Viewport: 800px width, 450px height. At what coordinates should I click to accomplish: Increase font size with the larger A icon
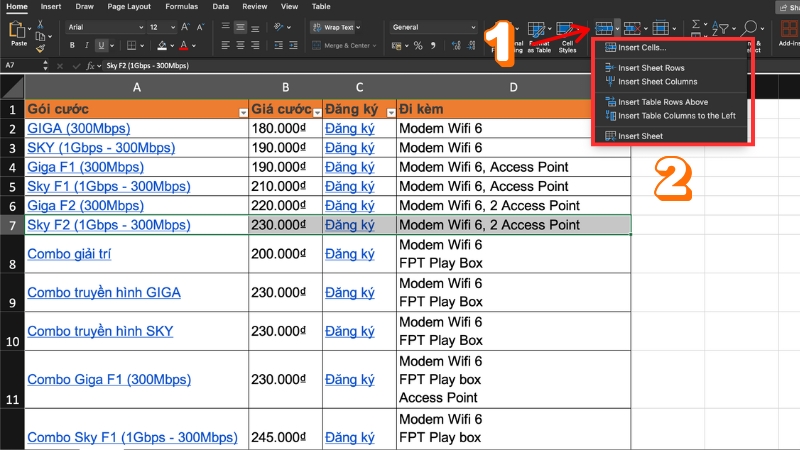tap(184, 27)
